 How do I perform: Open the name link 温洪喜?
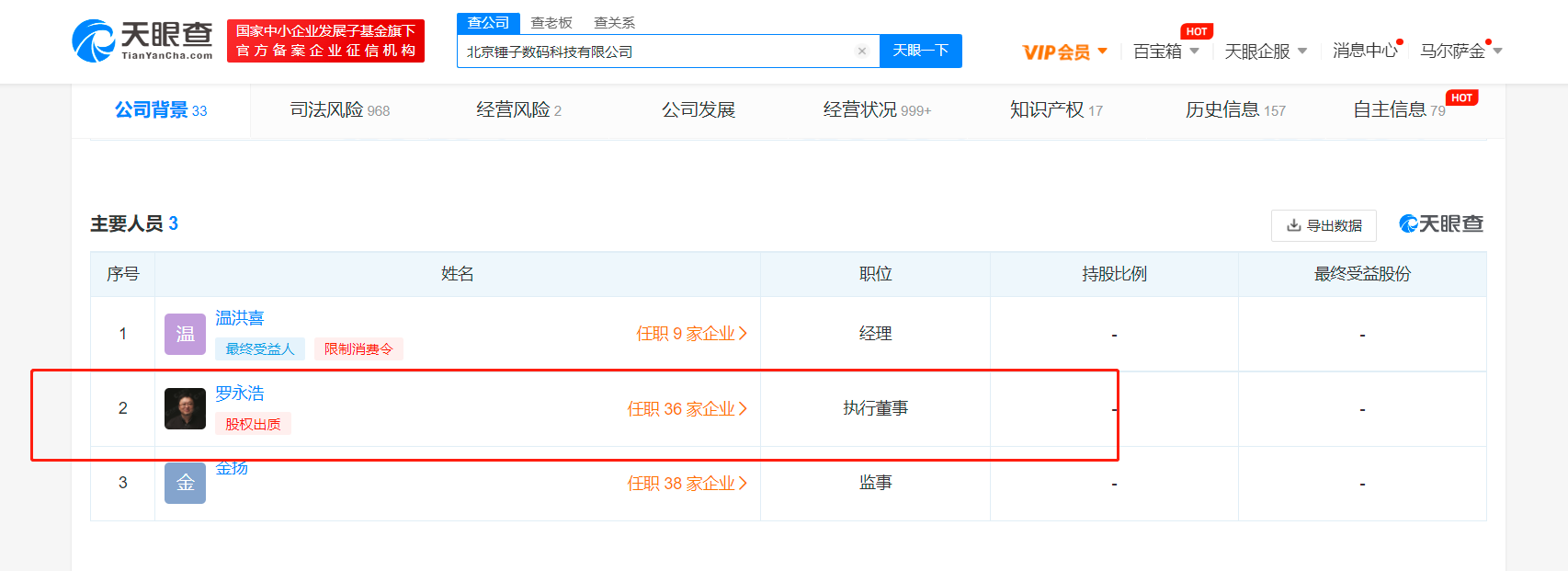[x=240, y=318]
